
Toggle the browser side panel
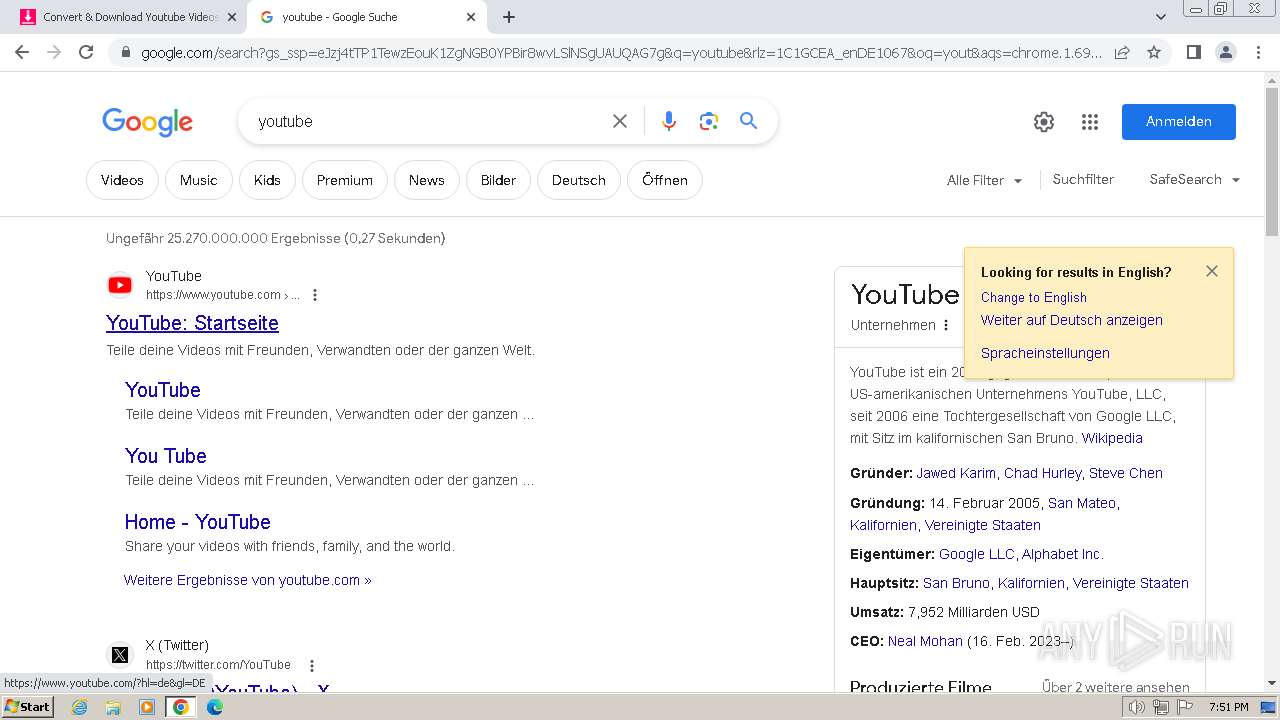pos(1193,52)
